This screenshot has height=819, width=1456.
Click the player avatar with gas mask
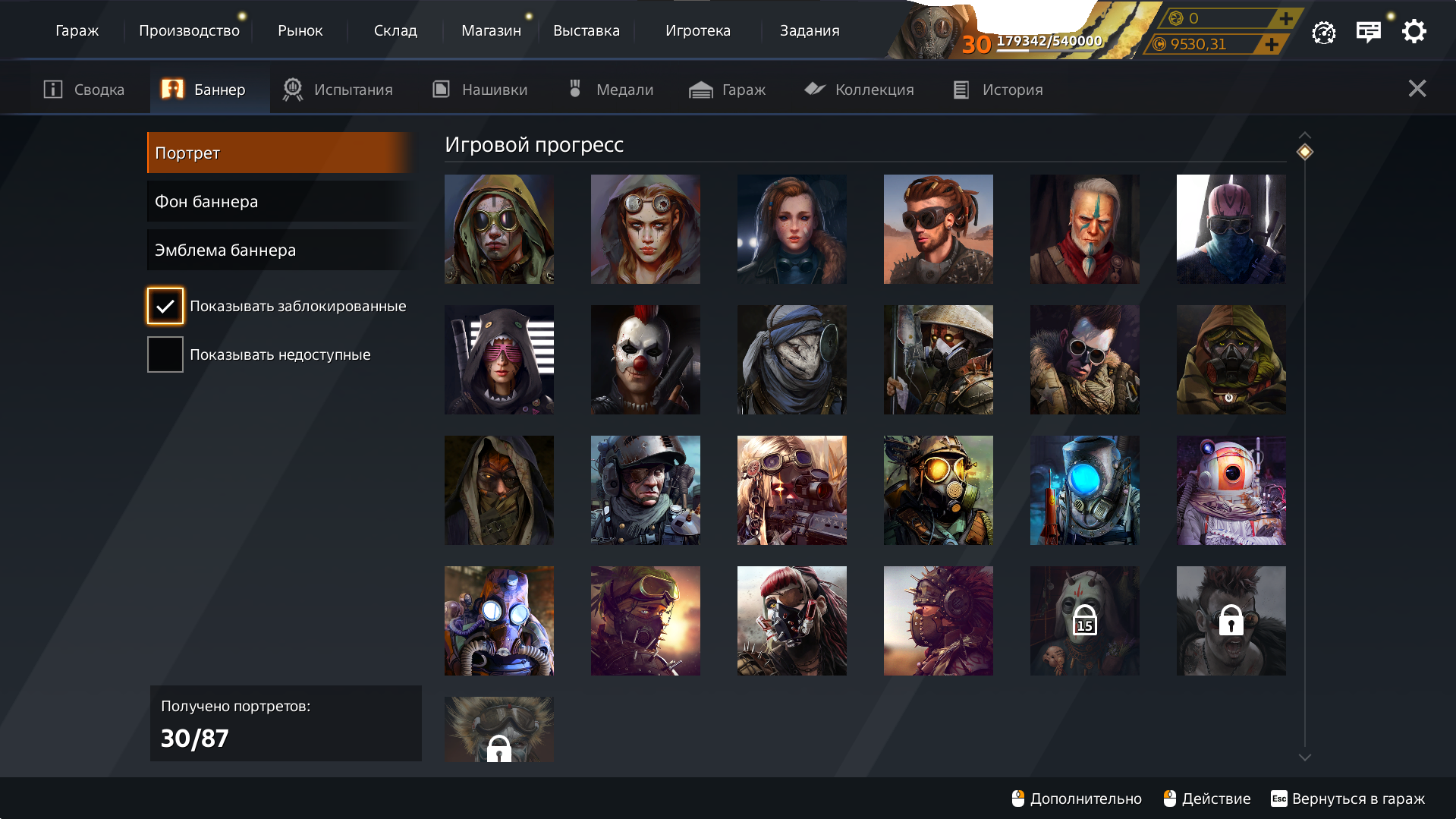click(929, 32)
